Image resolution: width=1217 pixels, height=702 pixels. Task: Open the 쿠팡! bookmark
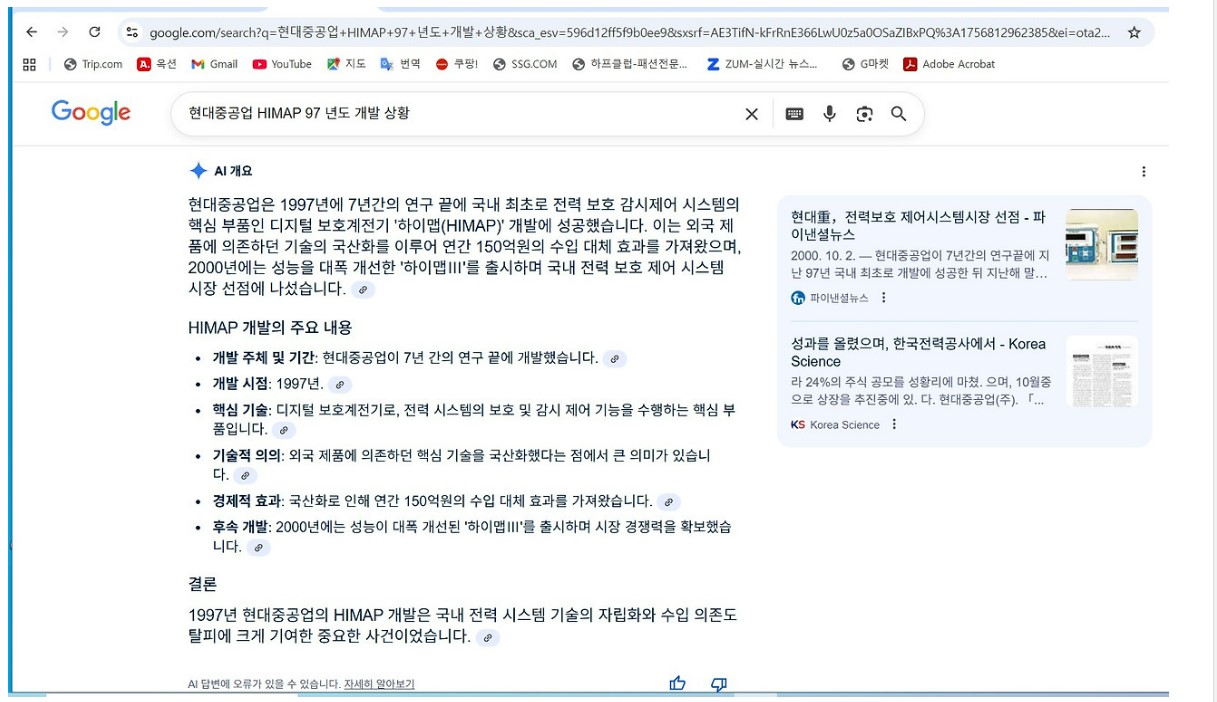tap(457, 64)
